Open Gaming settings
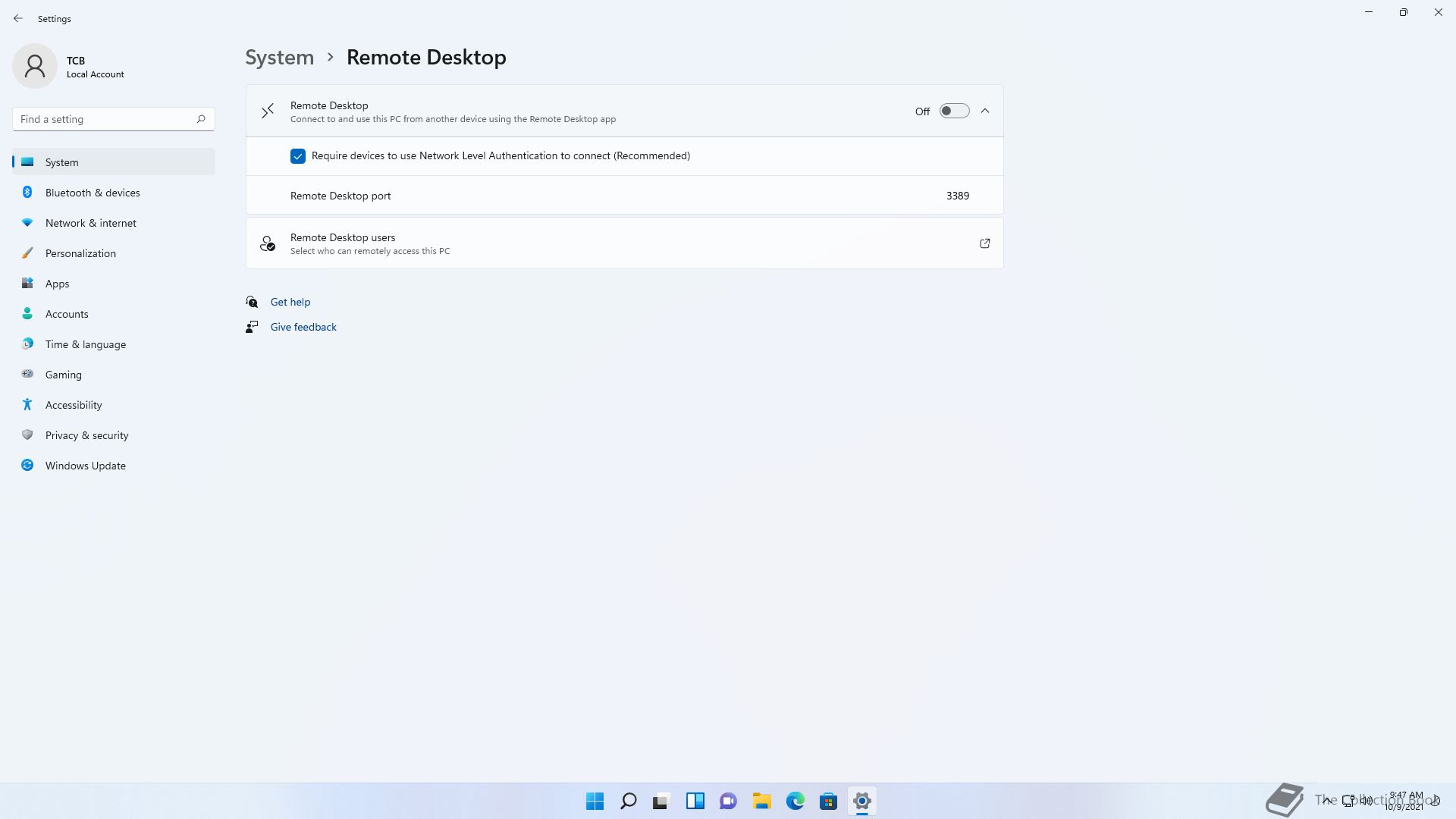The width and height of the screenshot is (1456, 819). [114, 375]
